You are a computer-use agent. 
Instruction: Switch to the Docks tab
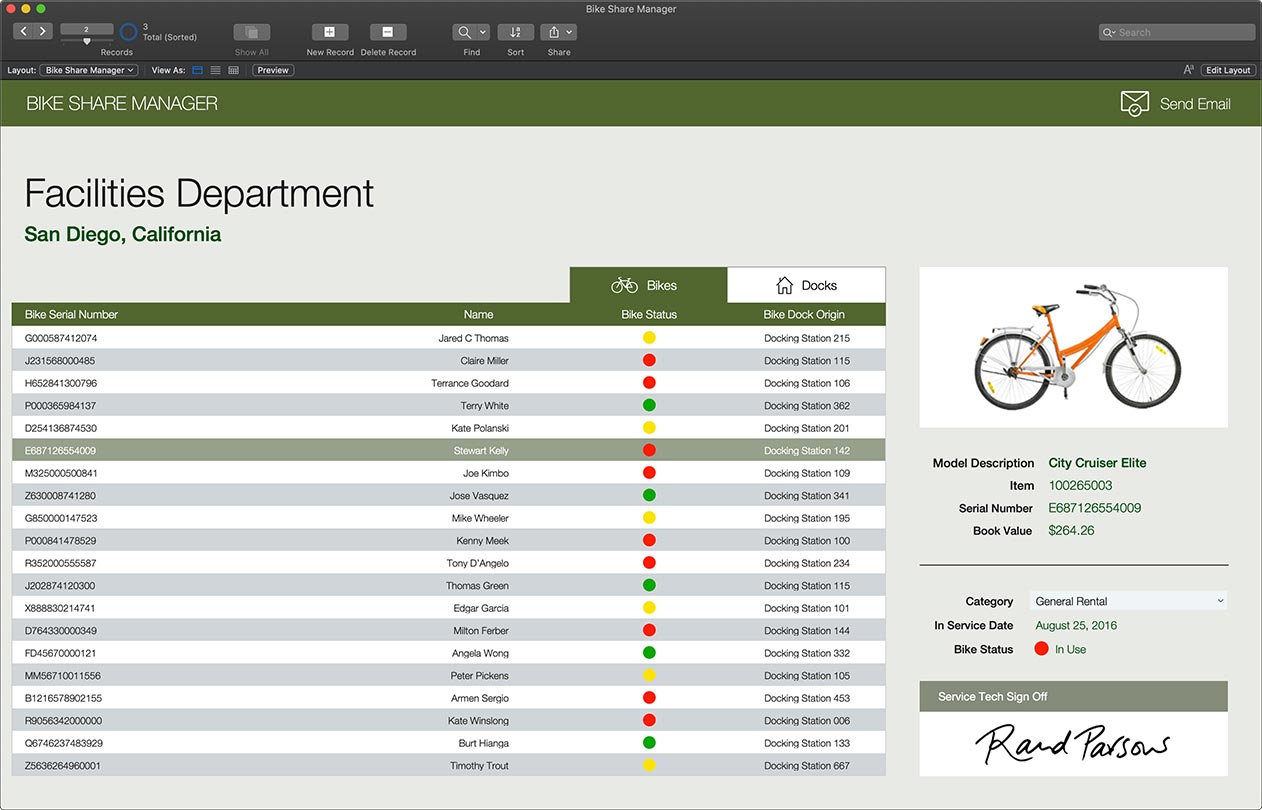click(x=806, y=285)
